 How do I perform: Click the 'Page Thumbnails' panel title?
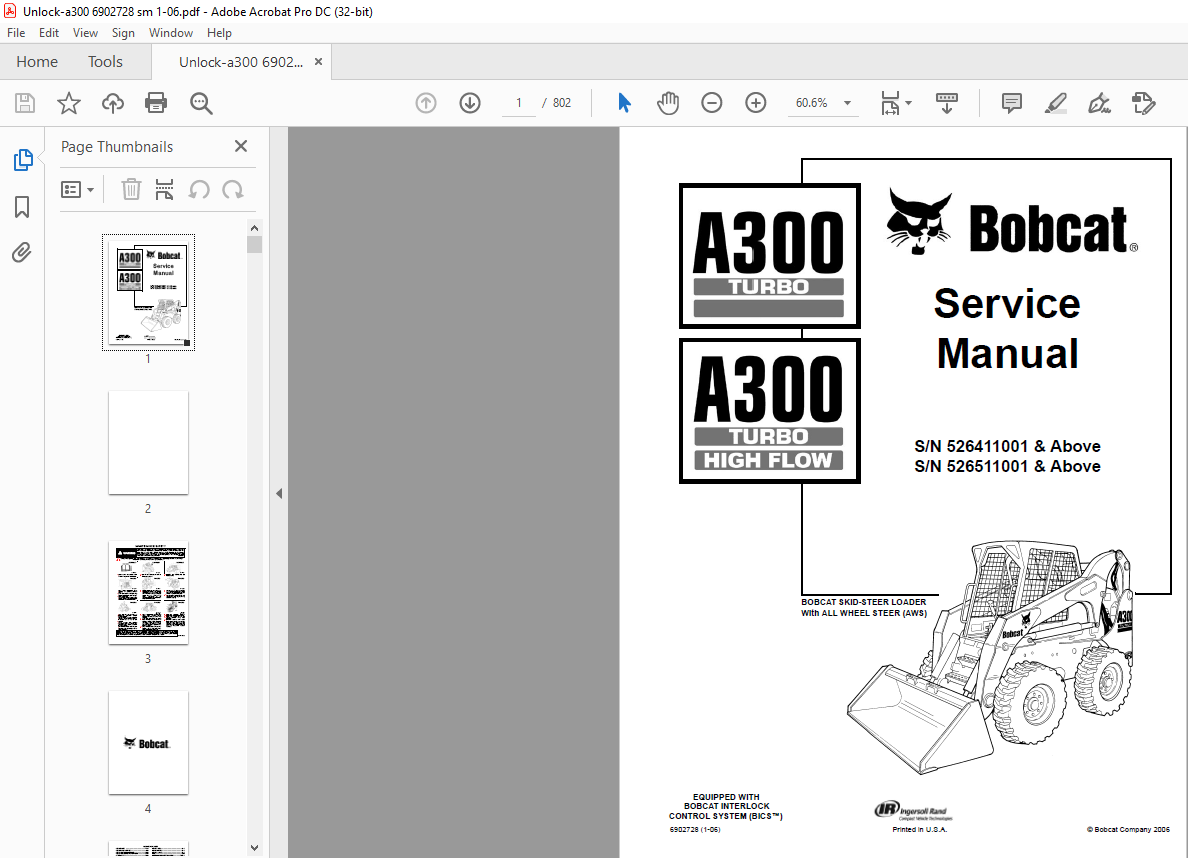click(x=117, y=147)
